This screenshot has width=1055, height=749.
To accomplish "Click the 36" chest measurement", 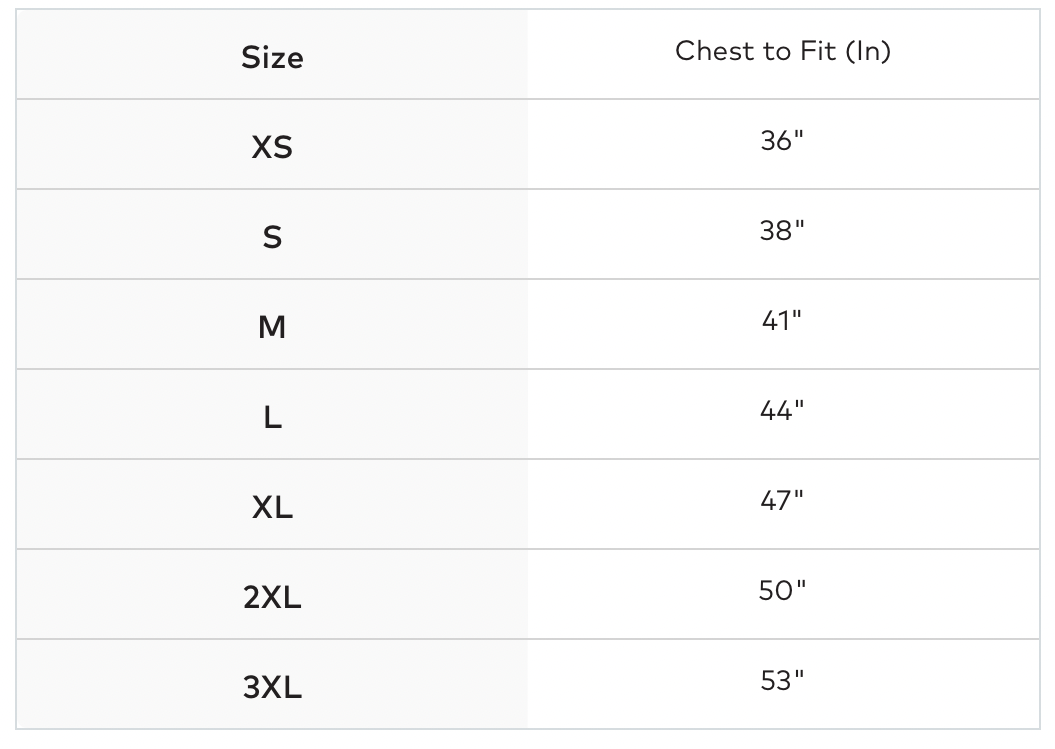I will 782,141.
